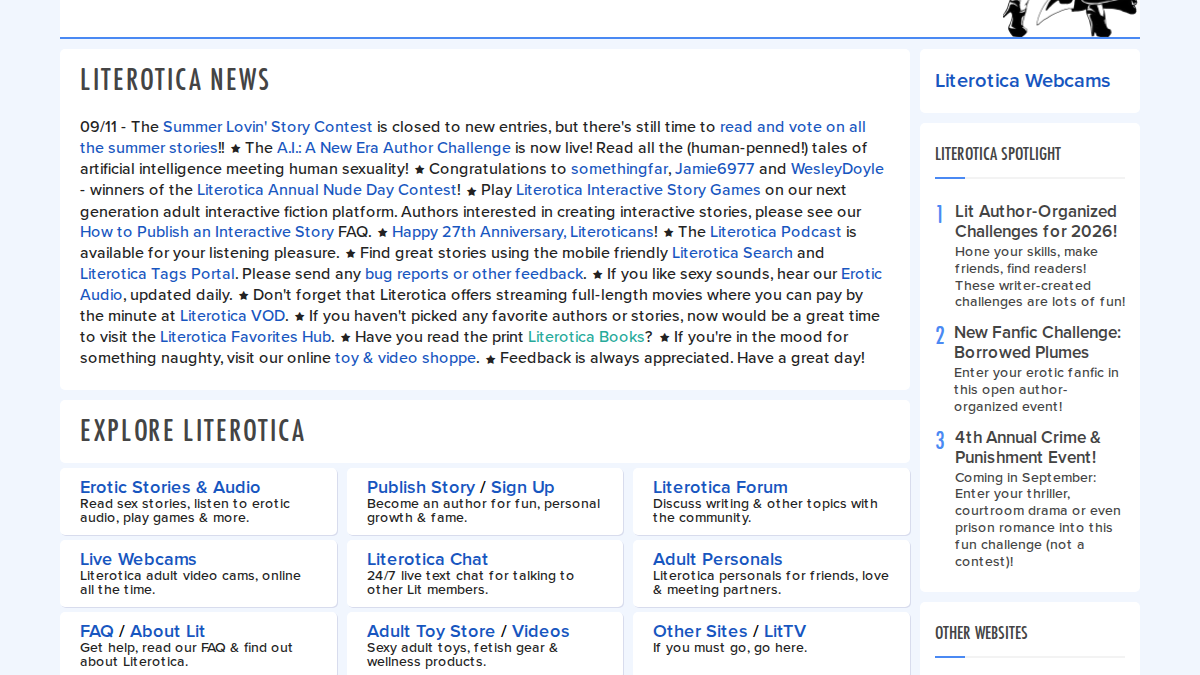Screen dimensions: 1200x675
Task: Click the Other Sites link
Action: [700, 631]
